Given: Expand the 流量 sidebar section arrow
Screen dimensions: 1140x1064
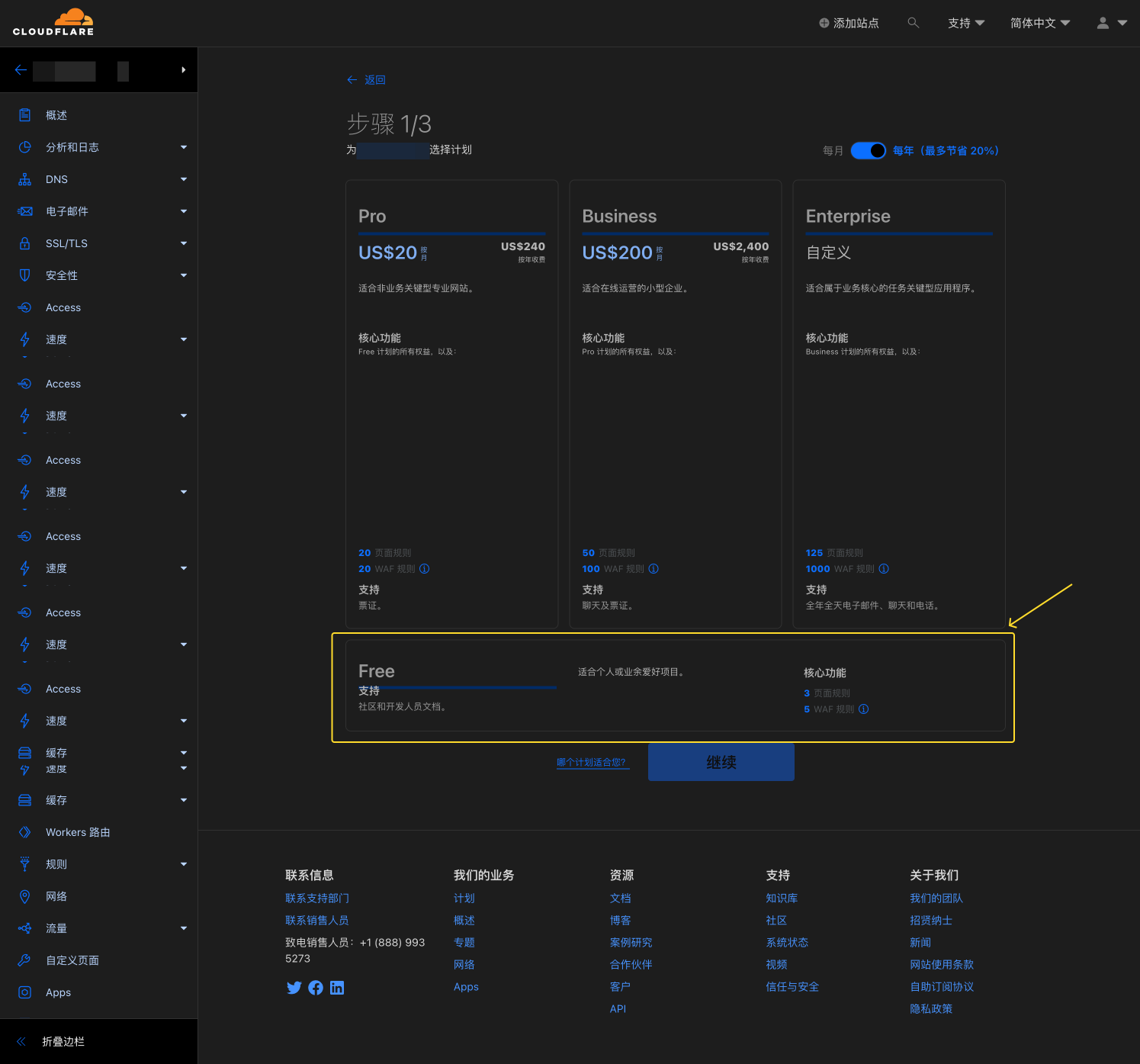Looking at the screenshot, I should click(184, 928).
